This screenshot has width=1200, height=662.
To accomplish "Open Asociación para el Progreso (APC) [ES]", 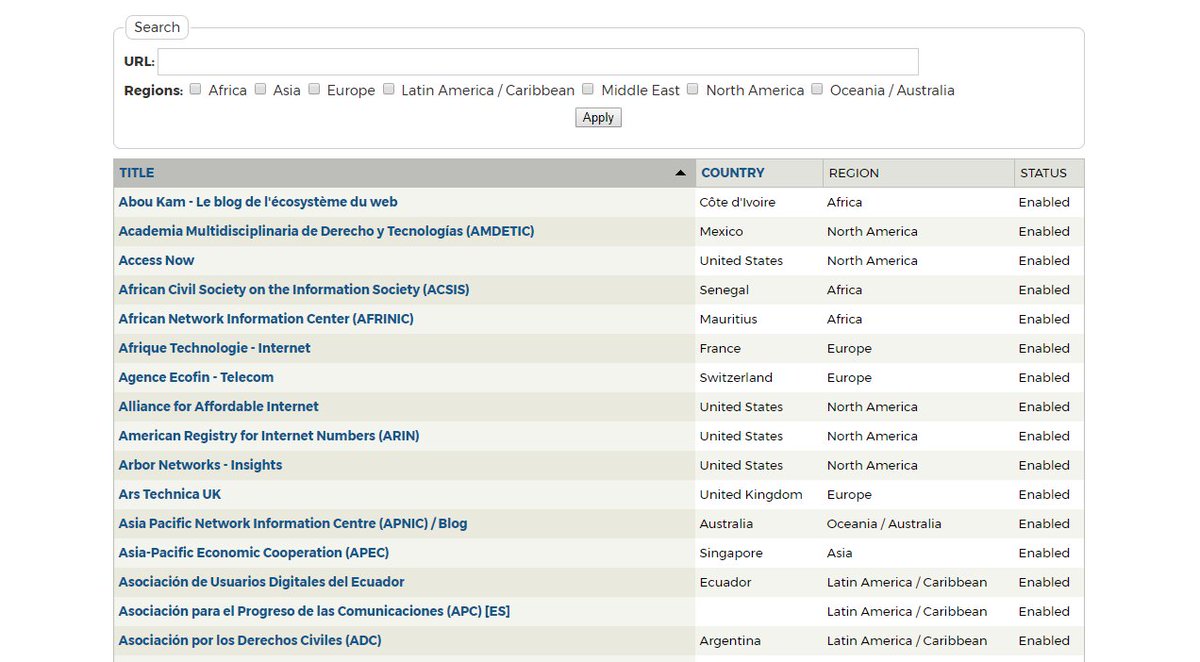I will click(314, 611).
